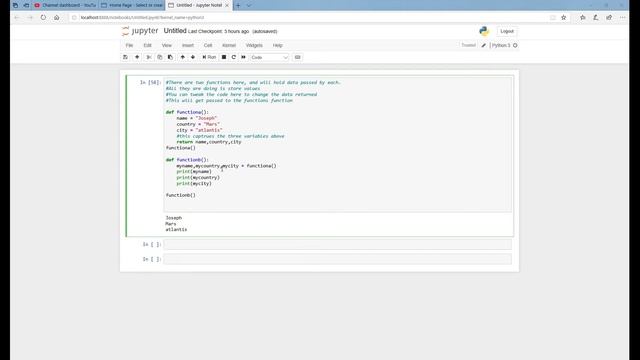The image size is (640, 360).
Task: Open the favorites hub icon
Action: 582,18
